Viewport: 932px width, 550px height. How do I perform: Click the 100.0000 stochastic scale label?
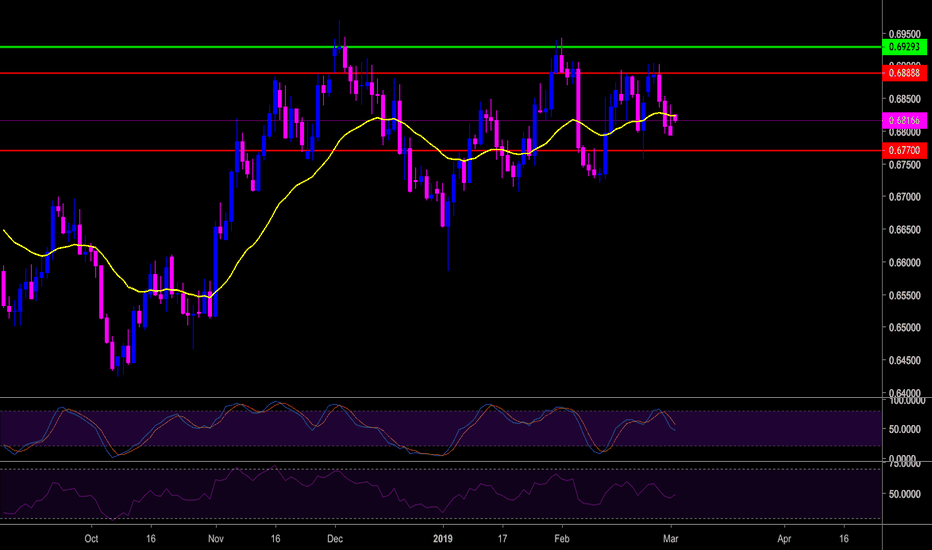(906, 401)
